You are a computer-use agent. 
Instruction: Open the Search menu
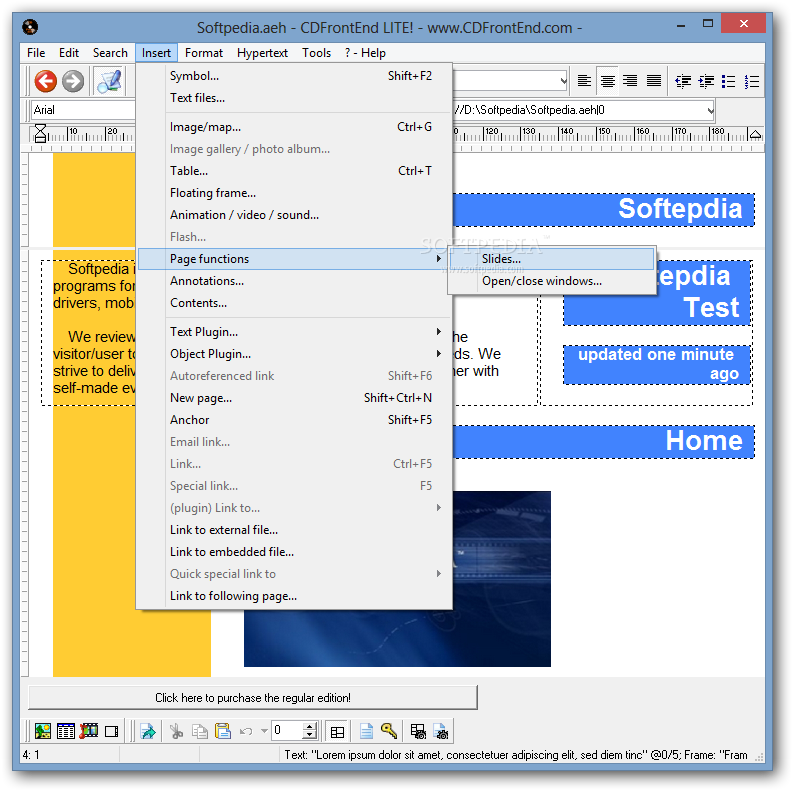pos(110,53)
